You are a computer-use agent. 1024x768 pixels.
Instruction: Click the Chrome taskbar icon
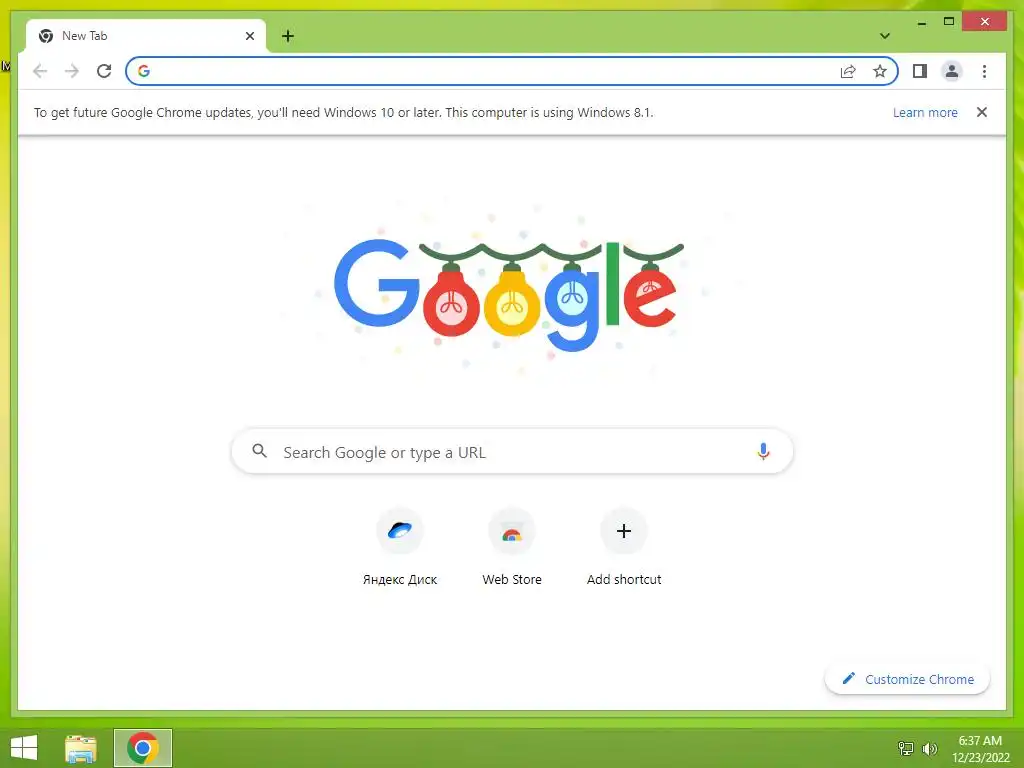tap(143, 748)
